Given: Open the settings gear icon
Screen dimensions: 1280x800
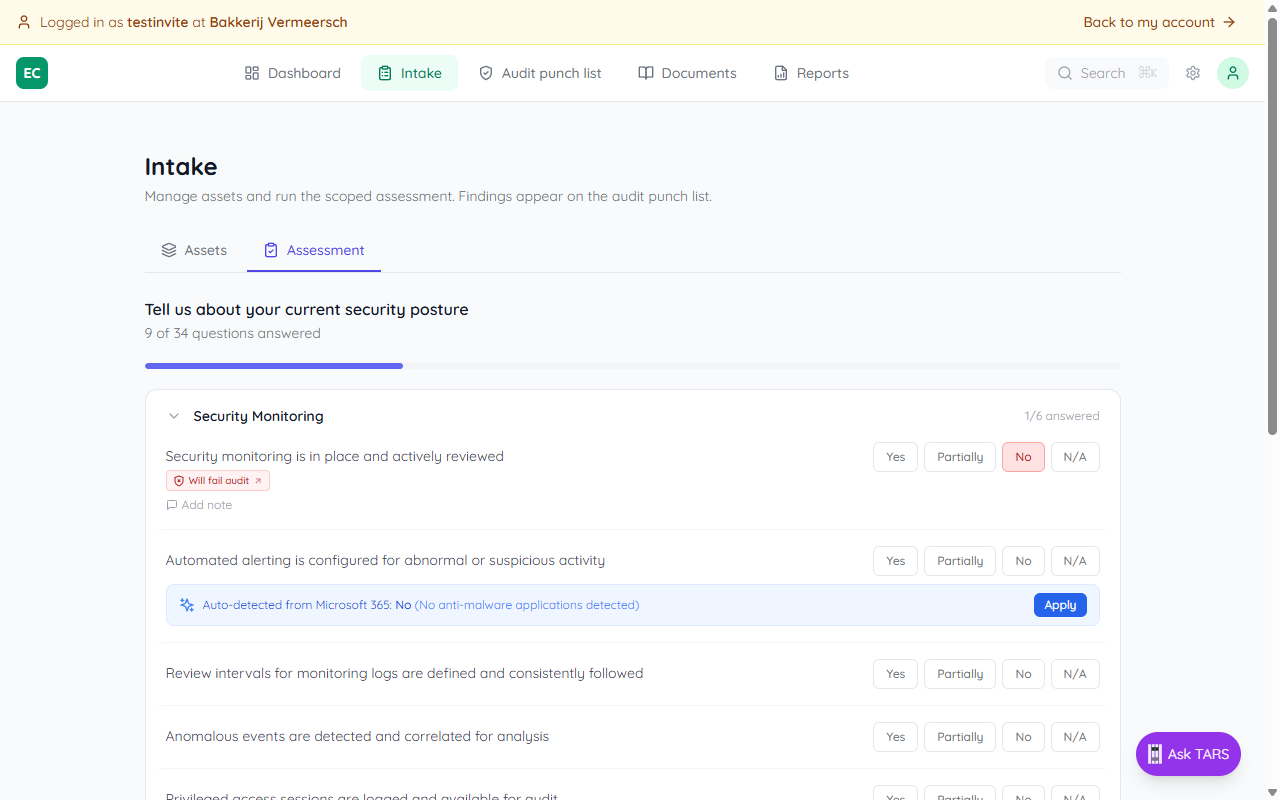Looking at the screenshot, I should (1192, 72).
